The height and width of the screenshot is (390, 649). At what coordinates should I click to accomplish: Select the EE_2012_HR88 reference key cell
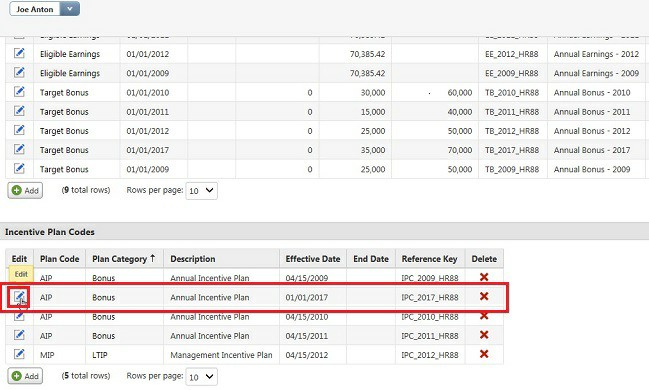coord(512,54)
